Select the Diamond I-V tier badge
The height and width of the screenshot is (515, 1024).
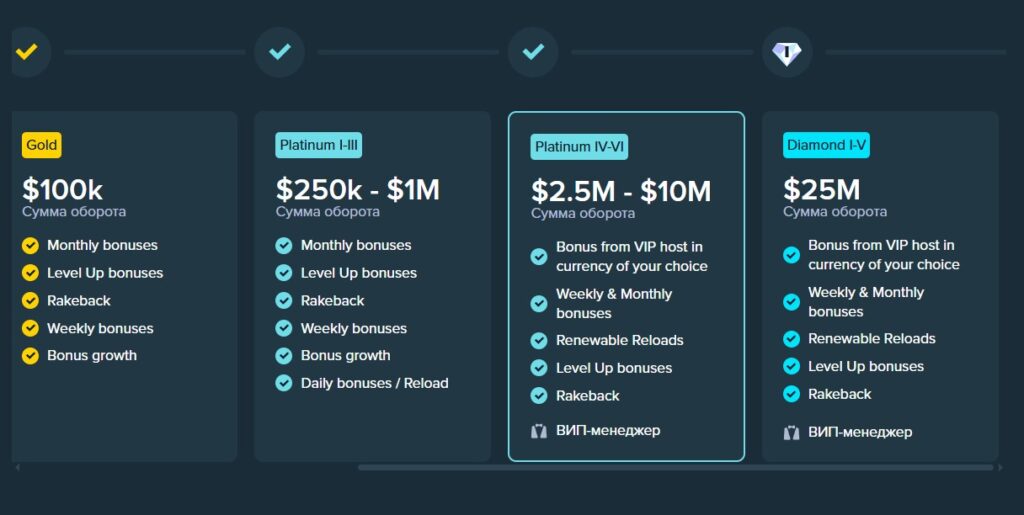click(826, 145)
